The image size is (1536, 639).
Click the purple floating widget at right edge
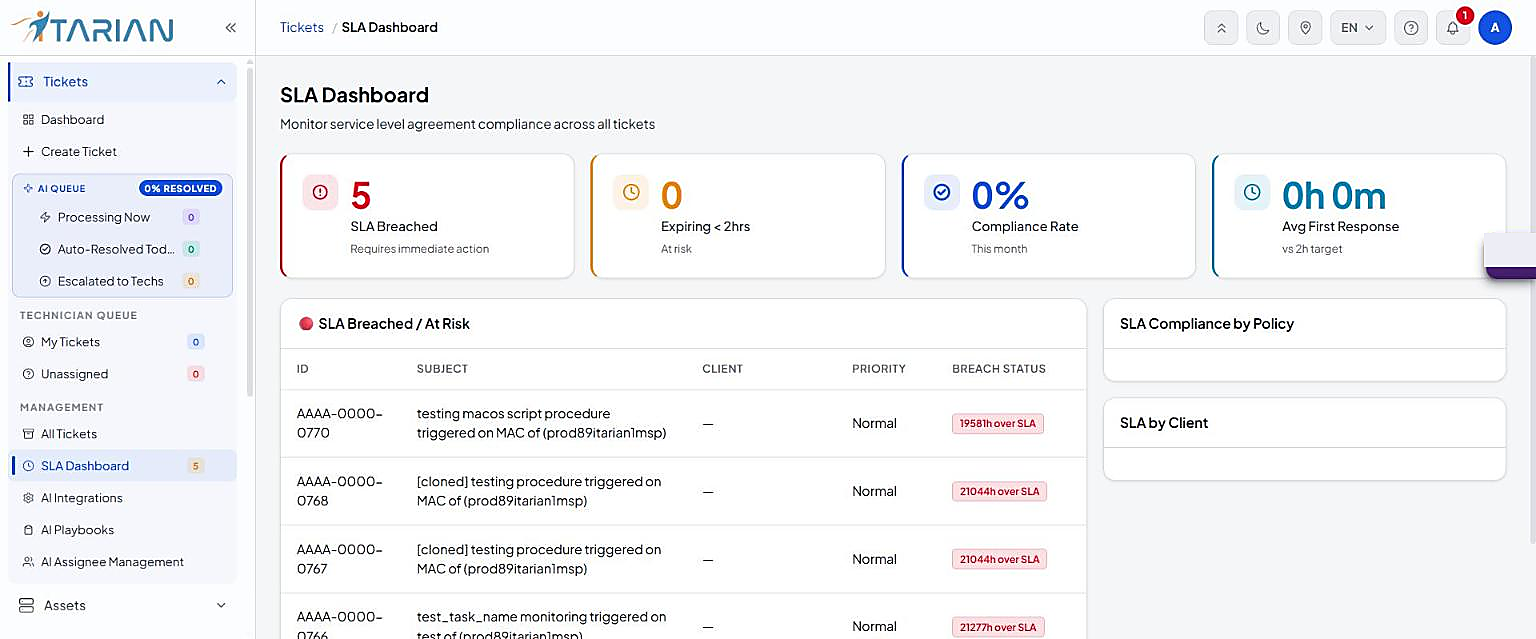pos(1510,256)
